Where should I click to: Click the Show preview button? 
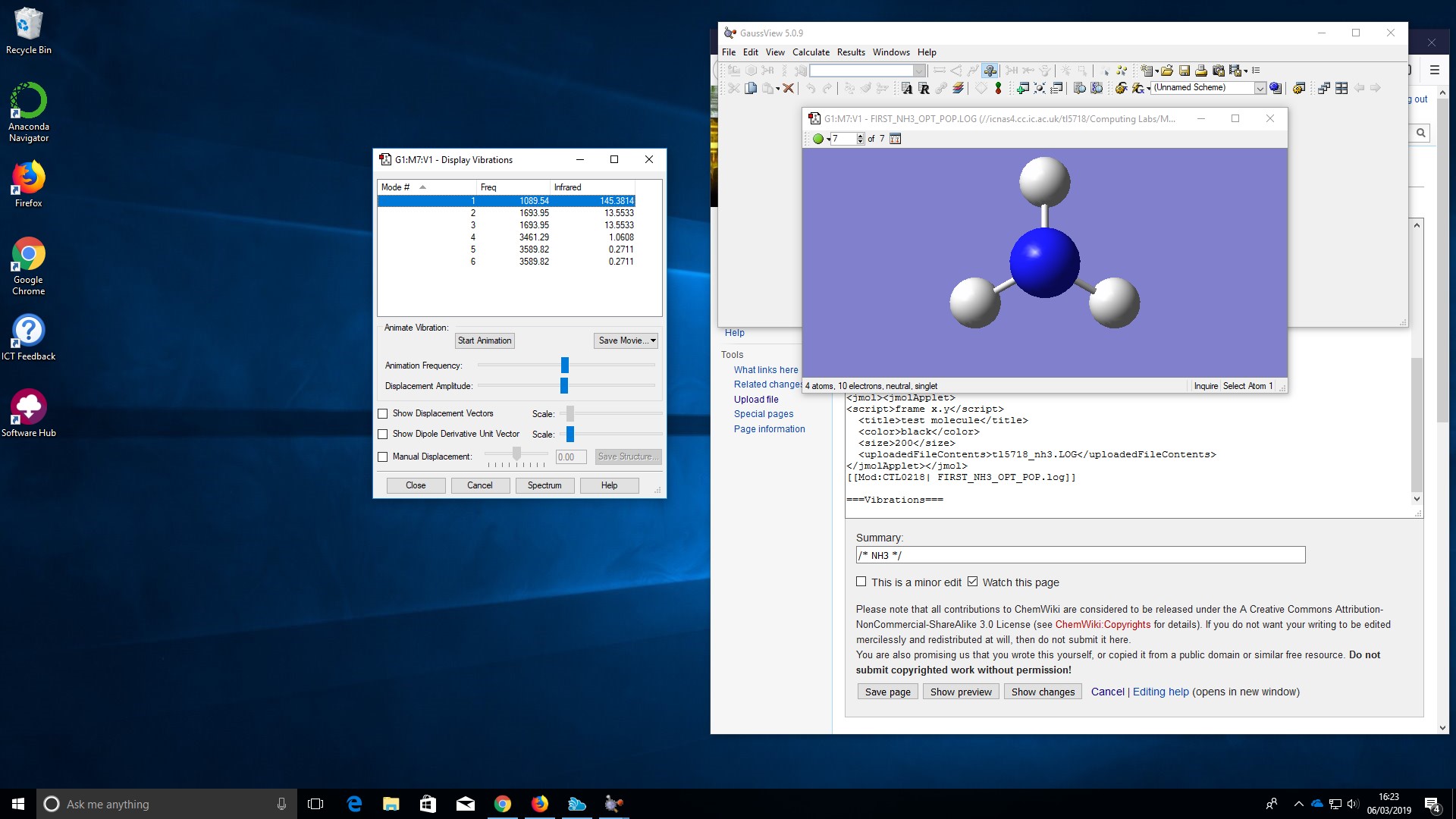click(x=960, y=692)
